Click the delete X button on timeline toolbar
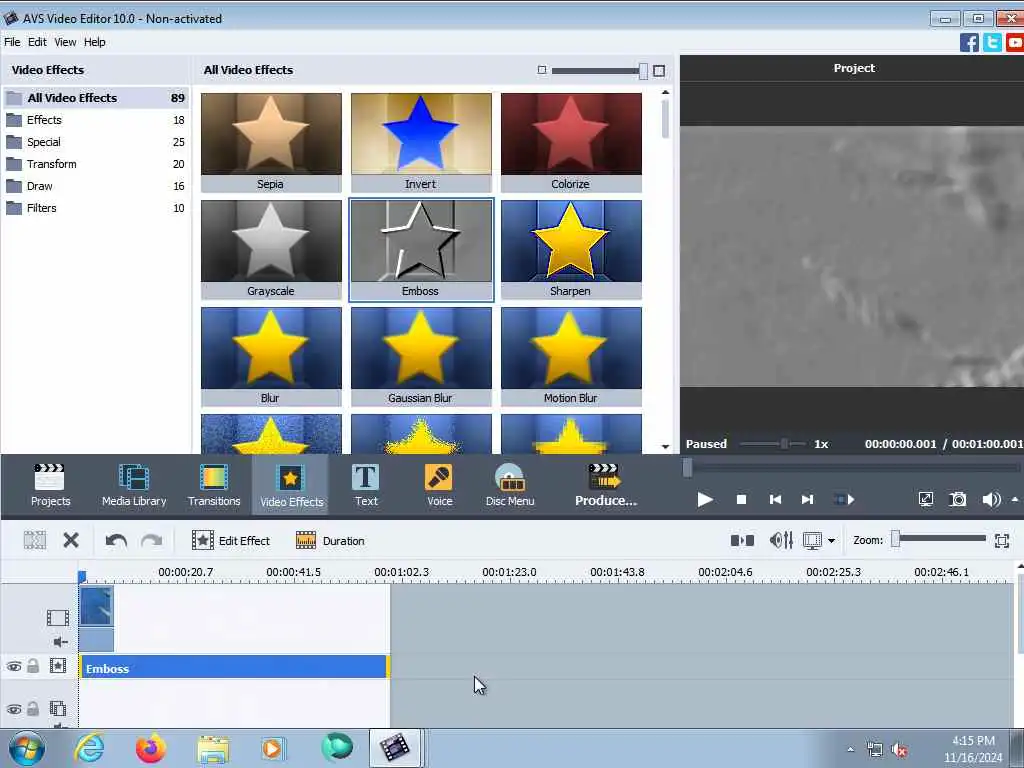The height and width of the screenshot is (768, 1024). point(71,540)
